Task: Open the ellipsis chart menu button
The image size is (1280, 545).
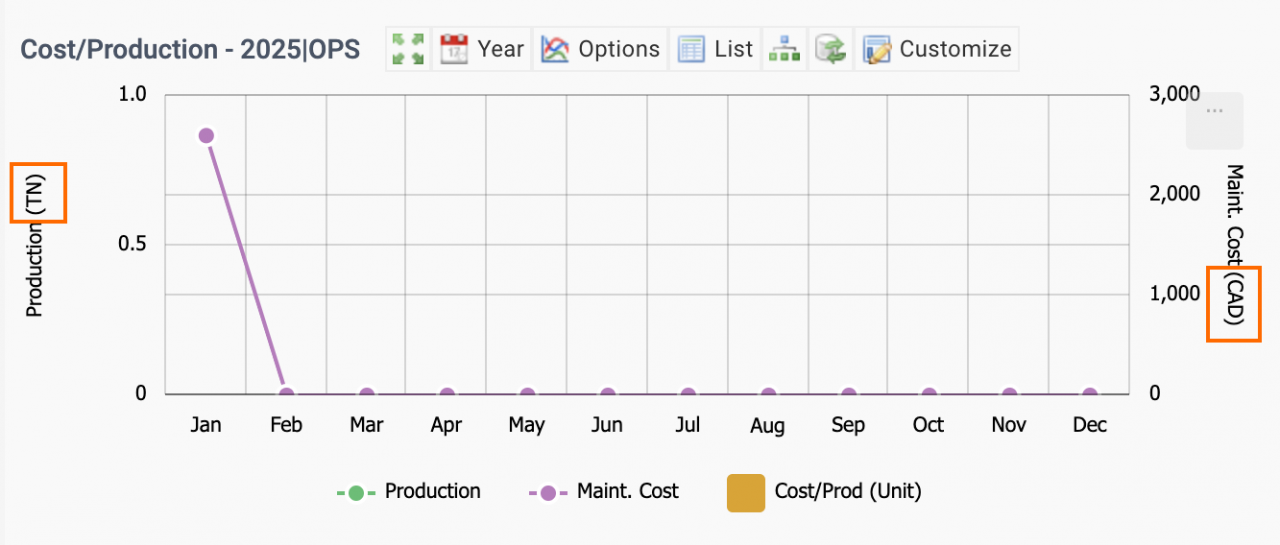Action: (x=1215, y=121)
